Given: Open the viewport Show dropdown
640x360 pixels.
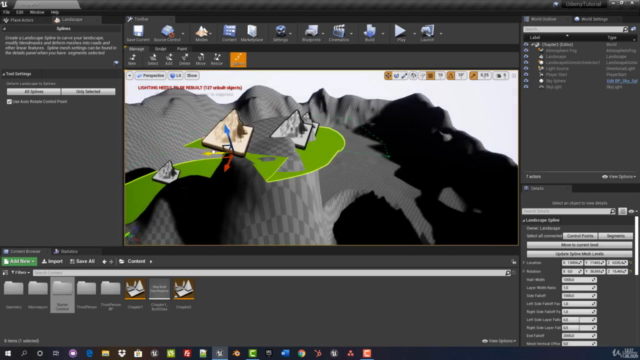Looking at the screenshot, I should pyautogui.click(x=192, y=76).
